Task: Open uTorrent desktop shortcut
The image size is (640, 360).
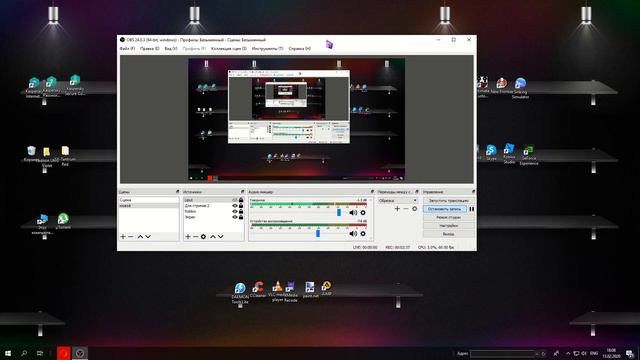Action: pos(63,221)
